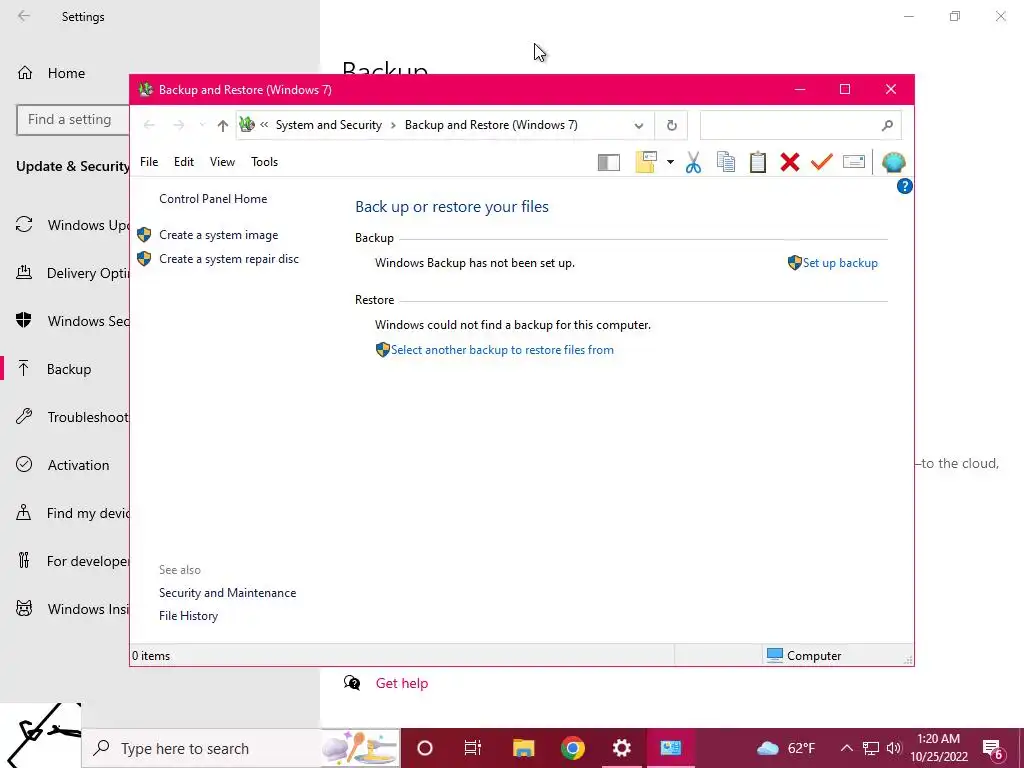Open Troubleshoot in Settings sidebar

tap(72, 417)
